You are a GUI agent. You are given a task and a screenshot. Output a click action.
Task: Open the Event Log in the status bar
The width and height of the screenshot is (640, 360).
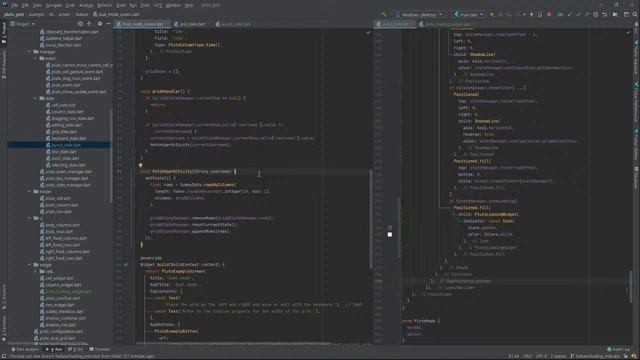pos(619,349)
